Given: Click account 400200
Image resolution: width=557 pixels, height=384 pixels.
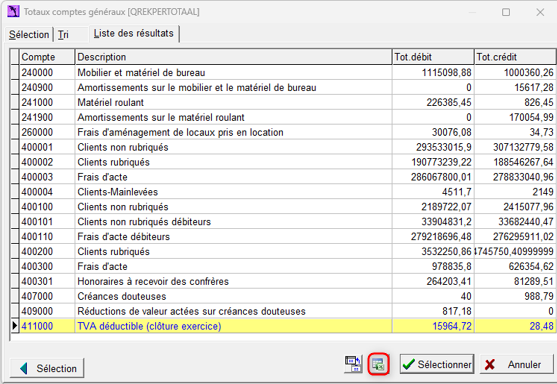Looking at the screenshot, I should click(x=47, y=252).
